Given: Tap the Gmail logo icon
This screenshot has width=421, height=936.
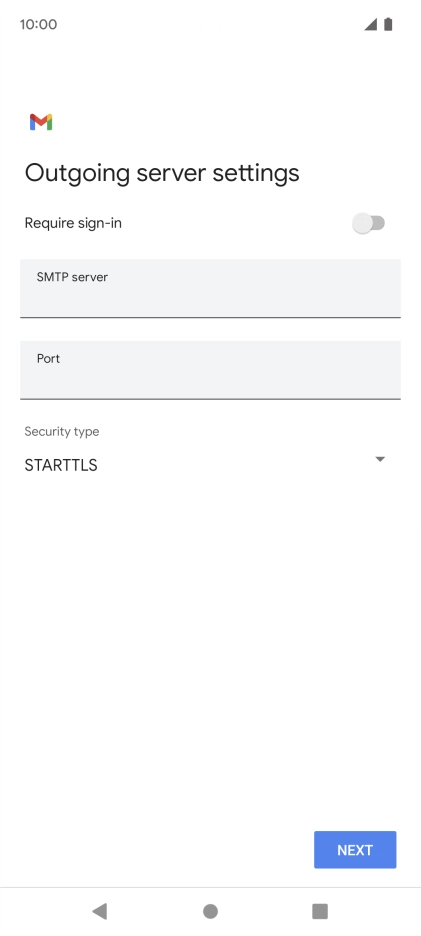Looking at the screenshot, I should [x=41, y=122].
